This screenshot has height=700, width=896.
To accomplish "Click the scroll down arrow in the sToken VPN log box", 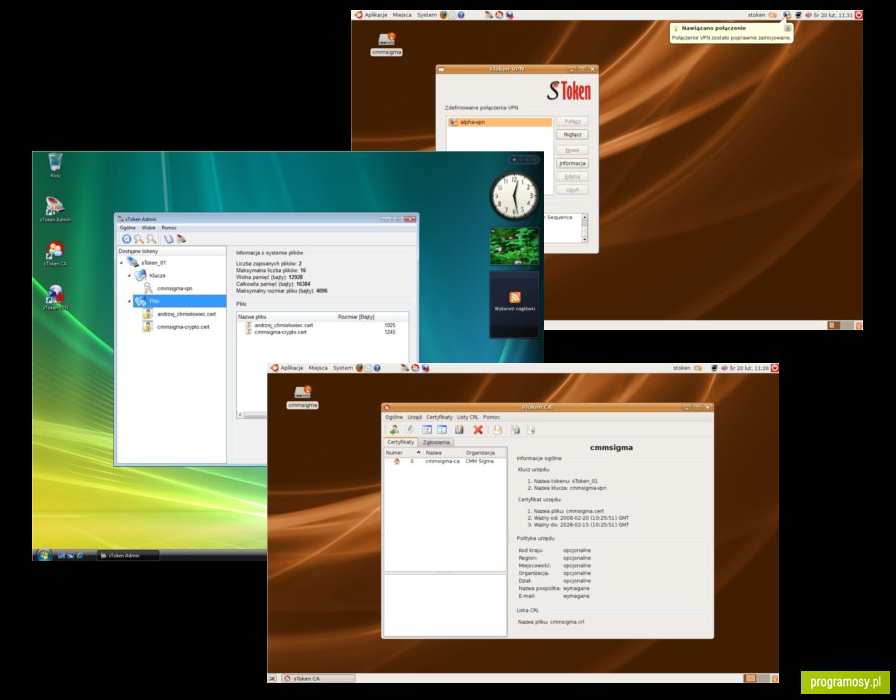I will tap(584, 239).
